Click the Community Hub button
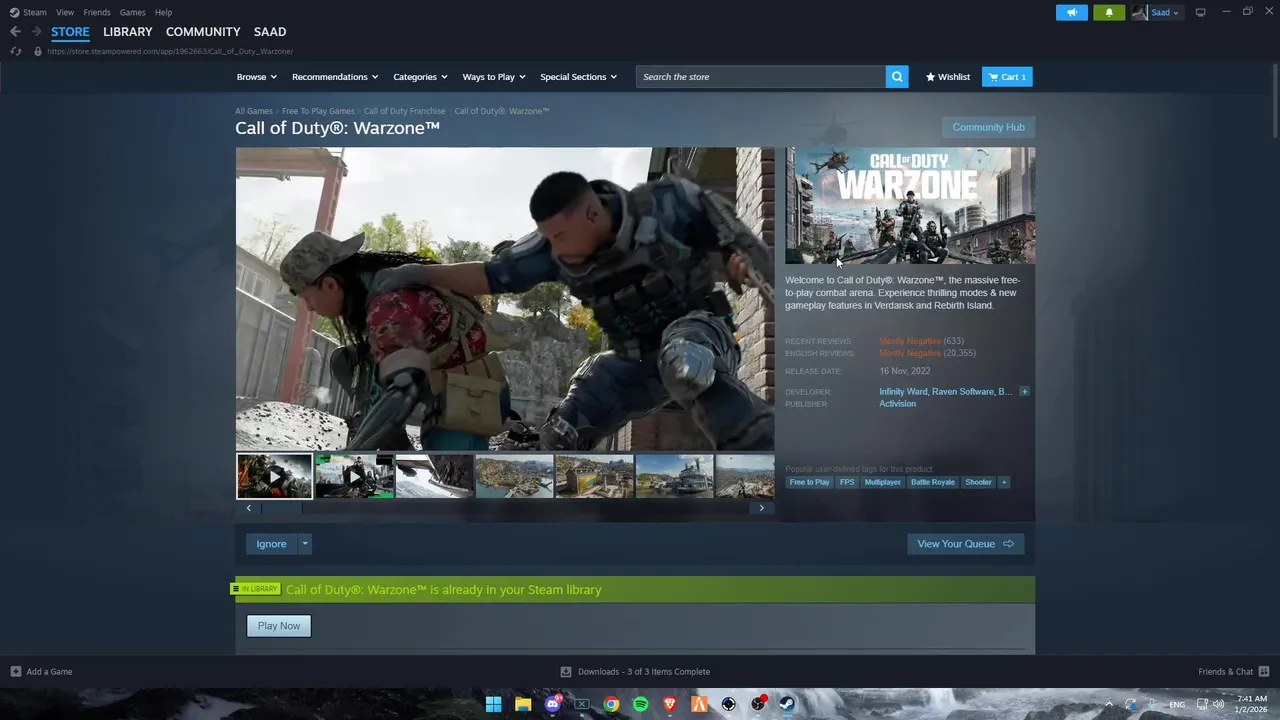The height and width of the screenshot is (720, 1280). pyautogui.click(x=988, y=127)
